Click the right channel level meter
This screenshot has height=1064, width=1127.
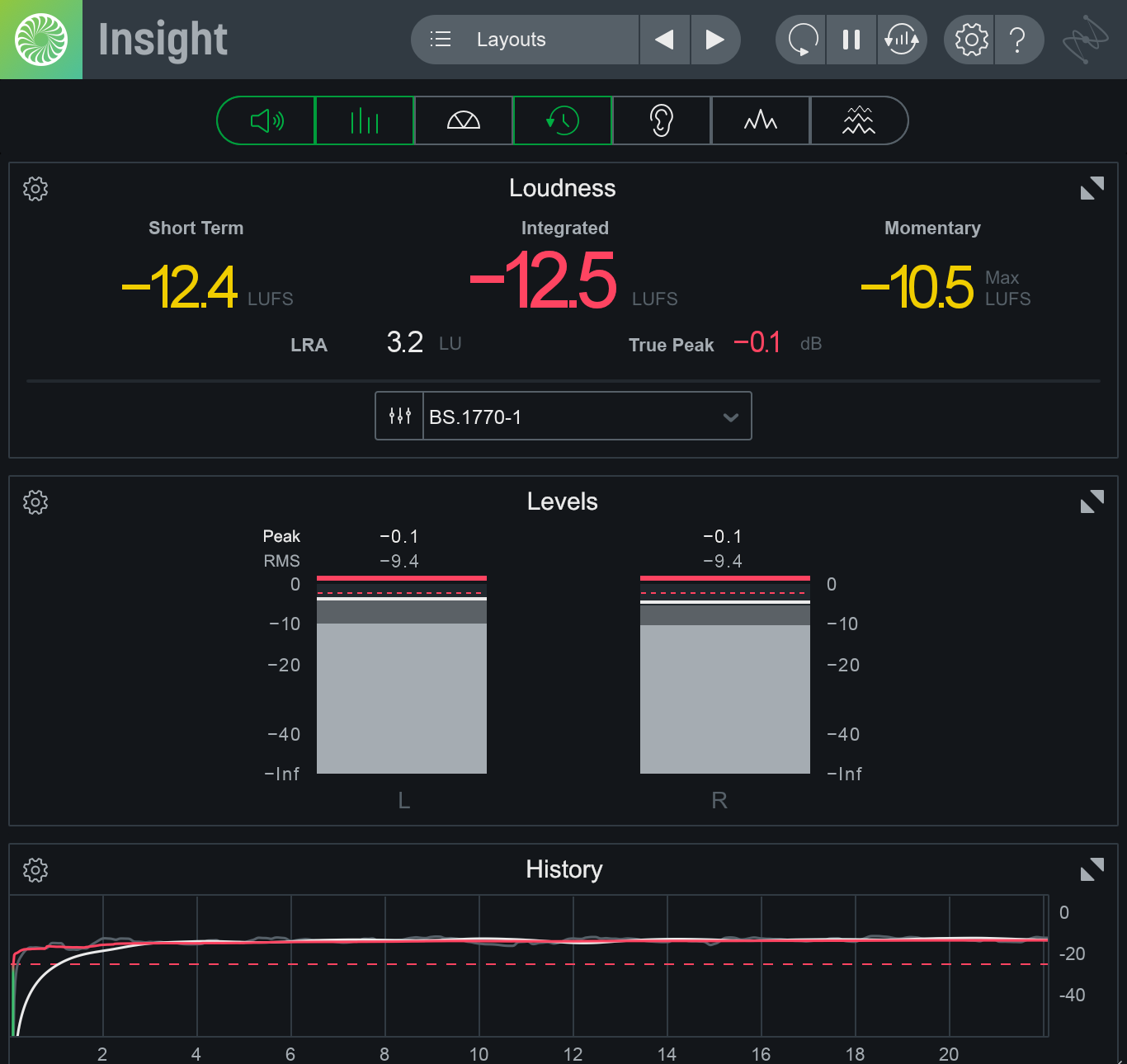tap(725, 675)
